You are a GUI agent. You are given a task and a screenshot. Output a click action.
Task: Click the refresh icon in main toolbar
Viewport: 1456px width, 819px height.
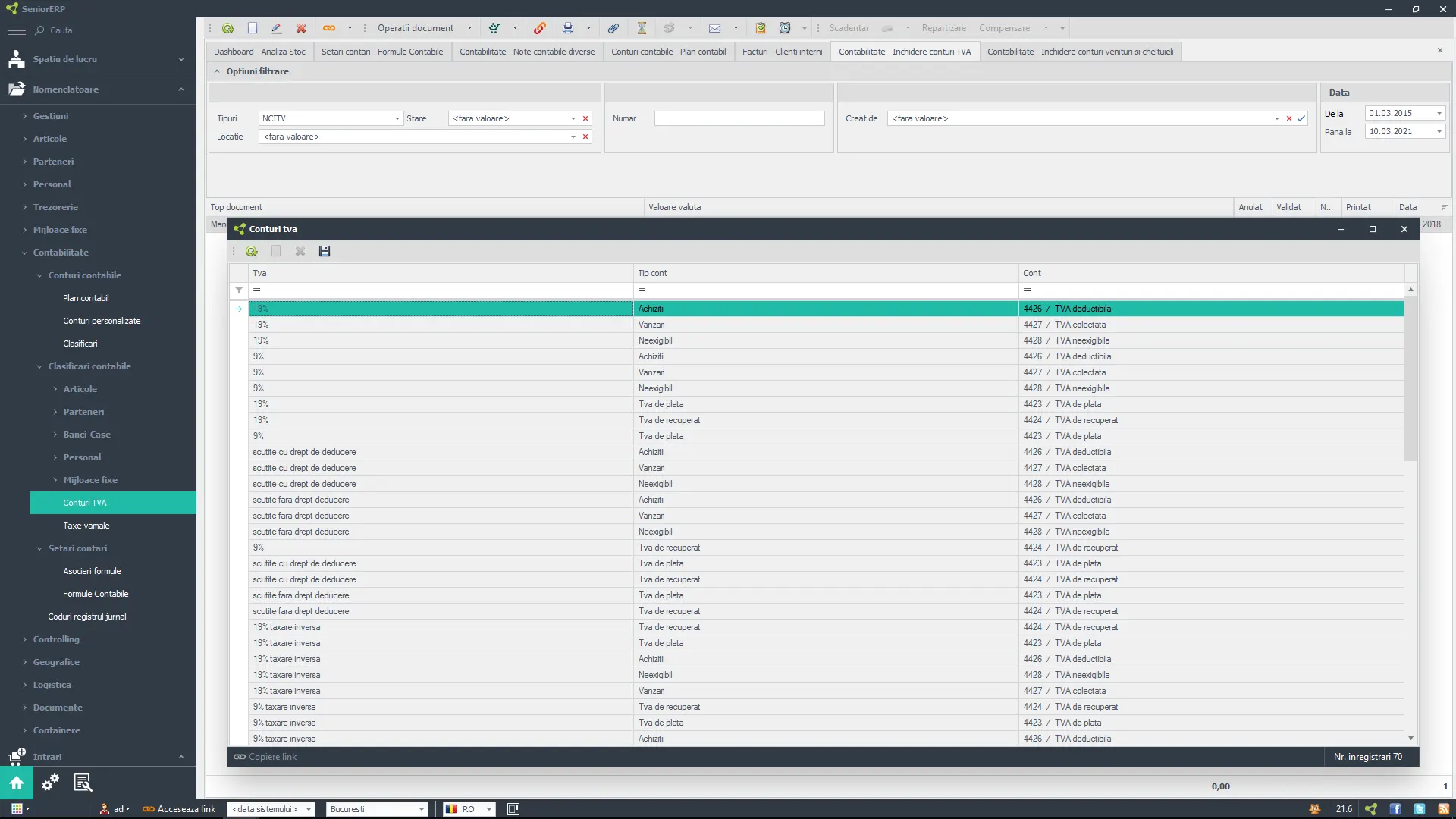coord(228,28)
